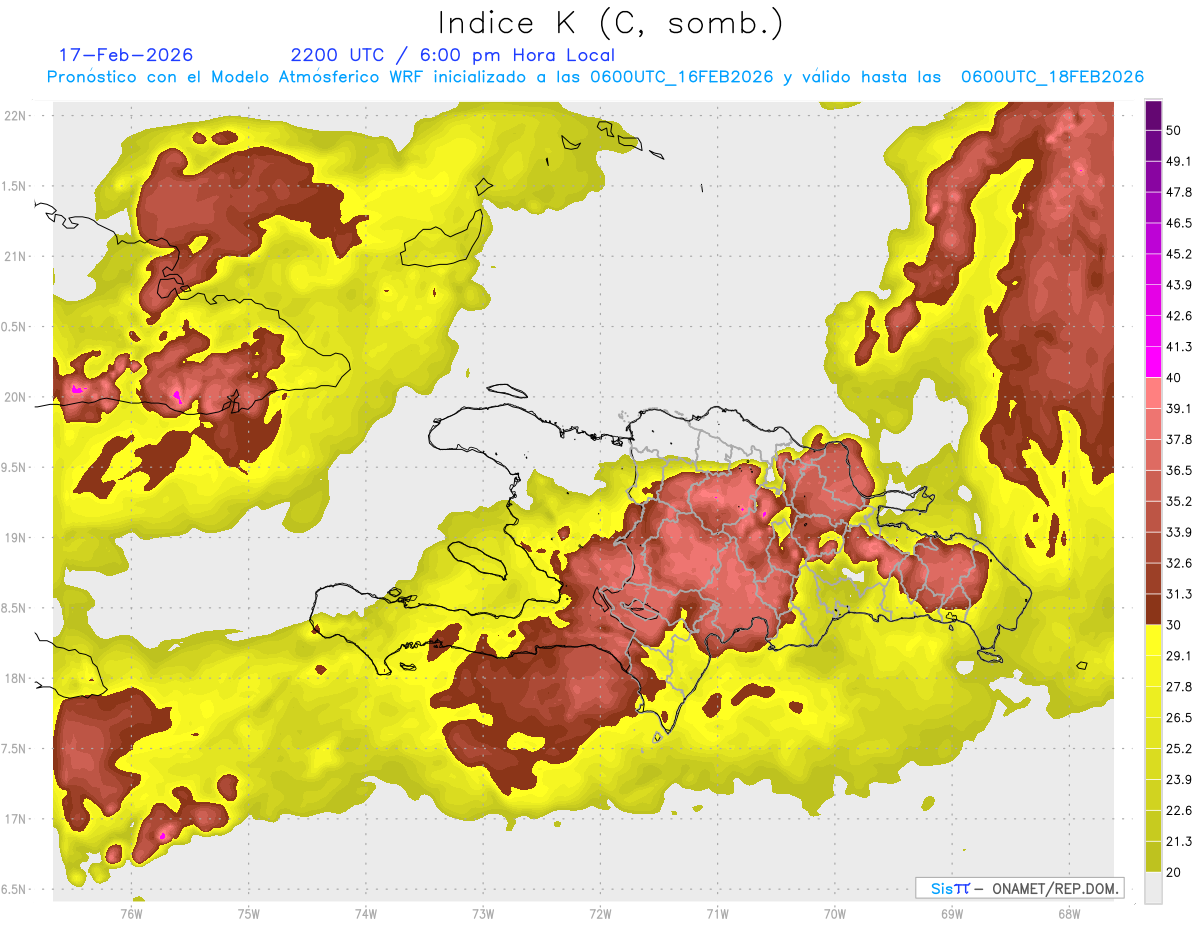Click the 71W longitude axis label
1200x927 pixels.
(x=717, y=913)
